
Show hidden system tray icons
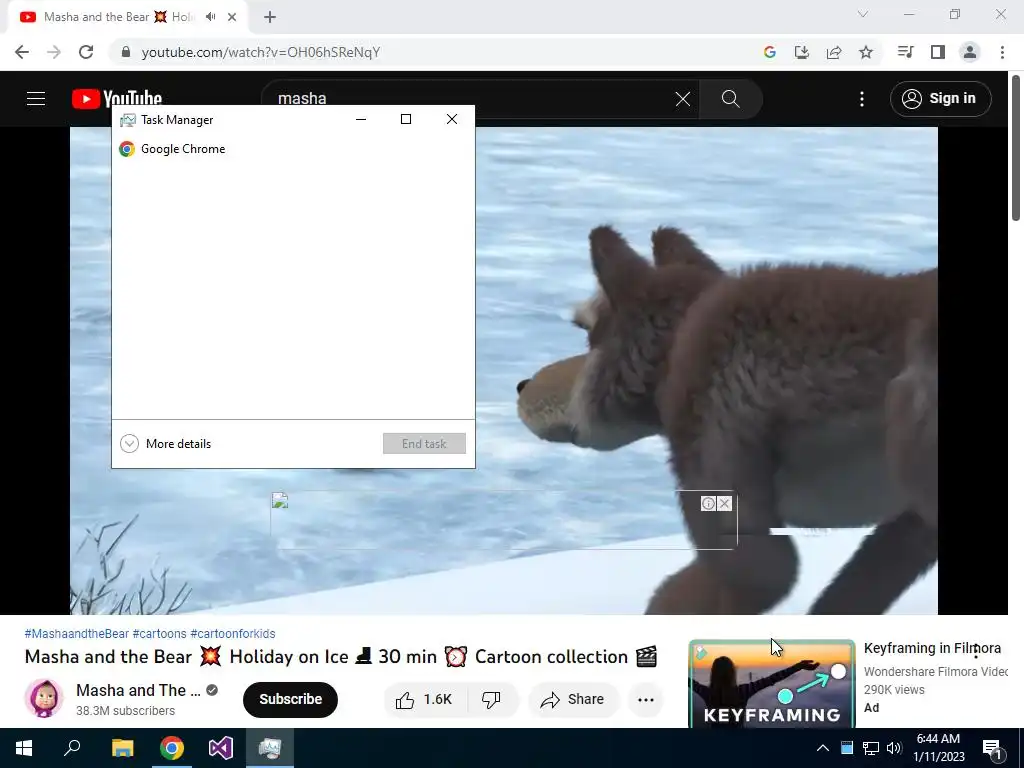click(823, 748)
